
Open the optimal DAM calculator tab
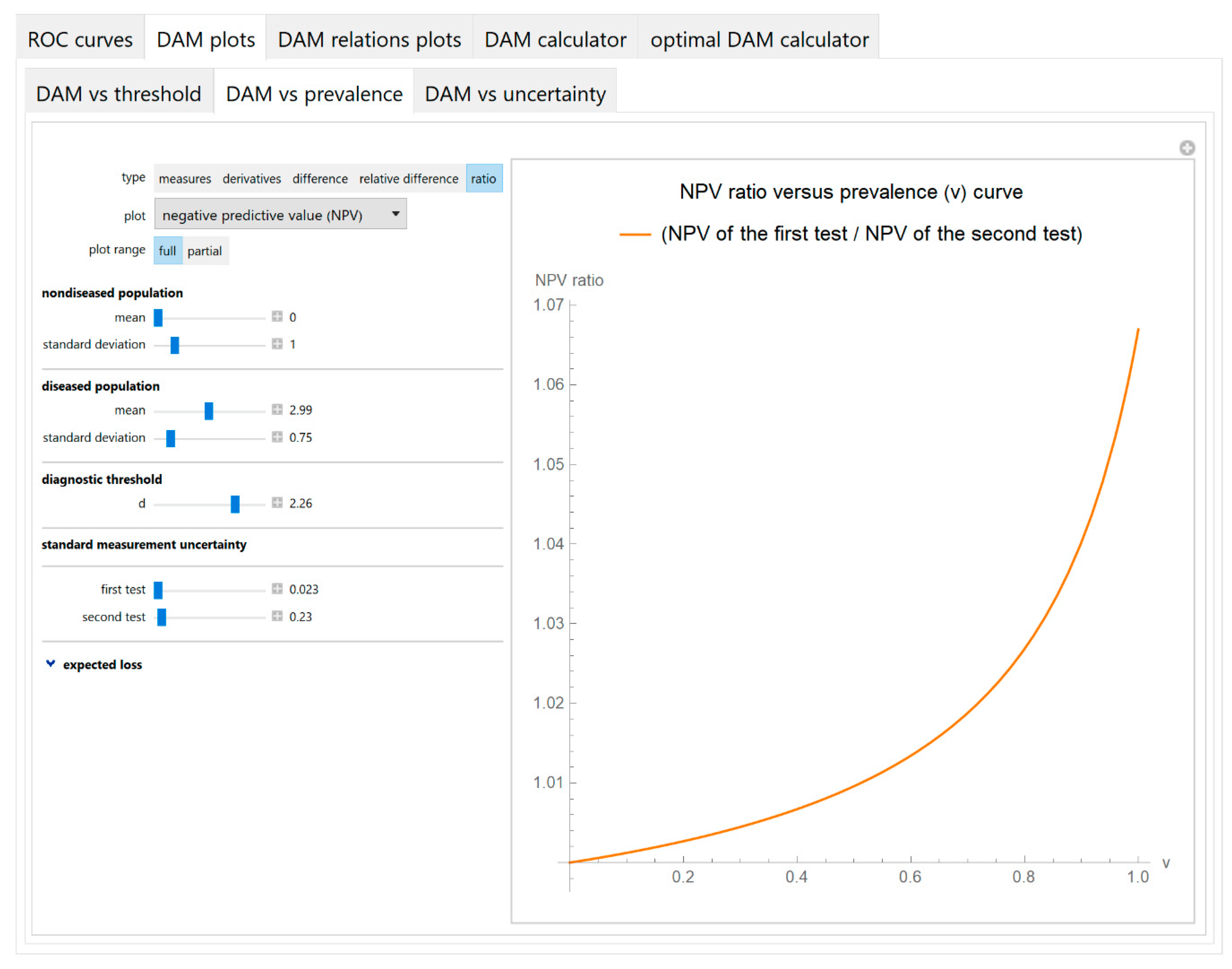(x=759, y=40)
